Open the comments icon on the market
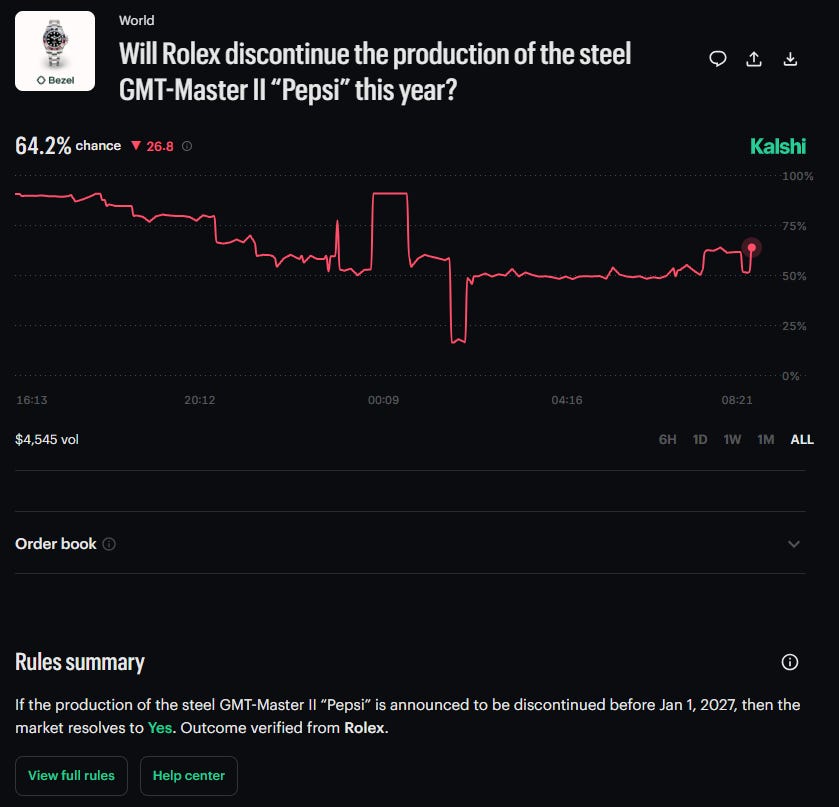This screenshot has height=807, width=839. pos(717,59)
